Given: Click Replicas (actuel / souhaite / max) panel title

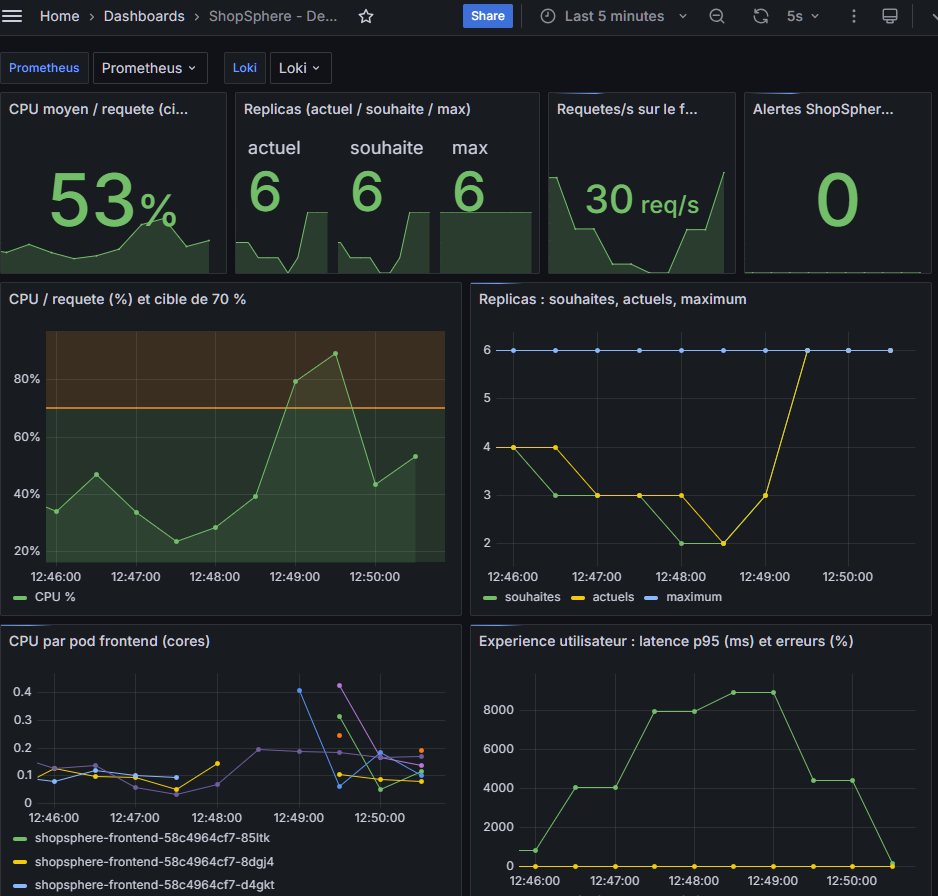Looking at the screenshot, I should [x=357, y=109].
